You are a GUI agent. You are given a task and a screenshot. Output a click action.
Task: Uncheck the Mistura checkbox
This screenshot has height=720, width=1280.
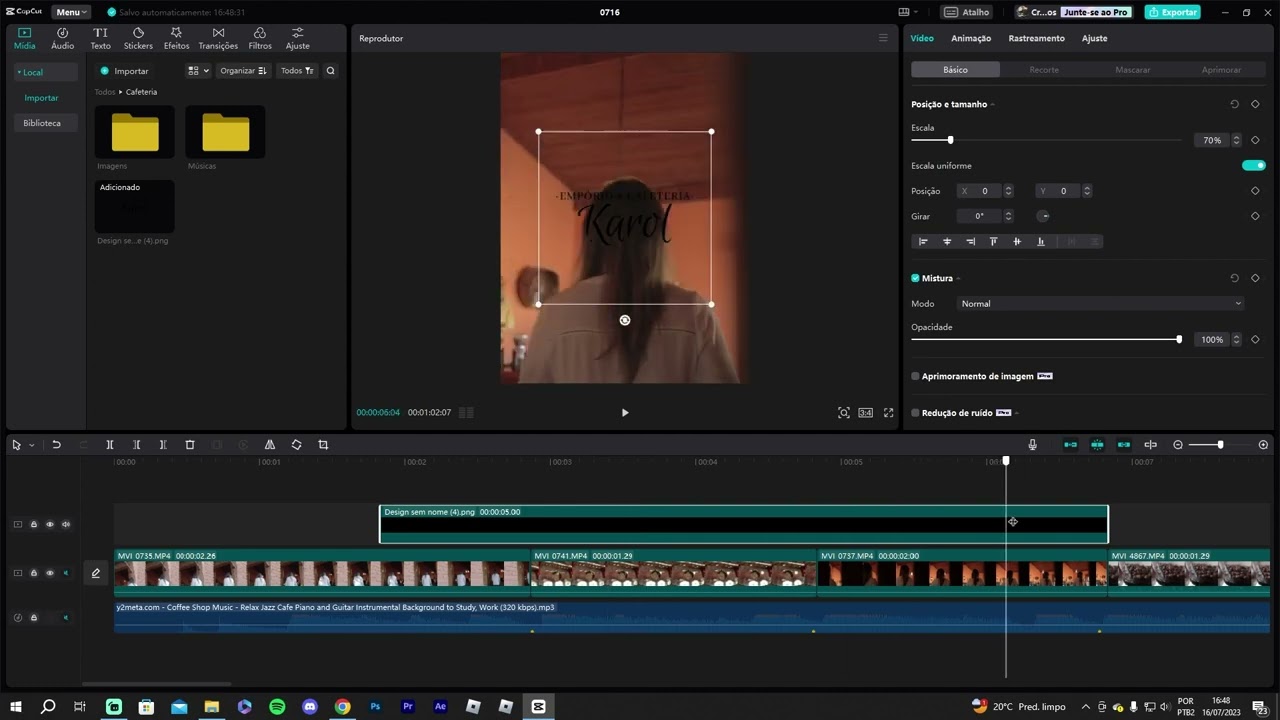[915, 278]
